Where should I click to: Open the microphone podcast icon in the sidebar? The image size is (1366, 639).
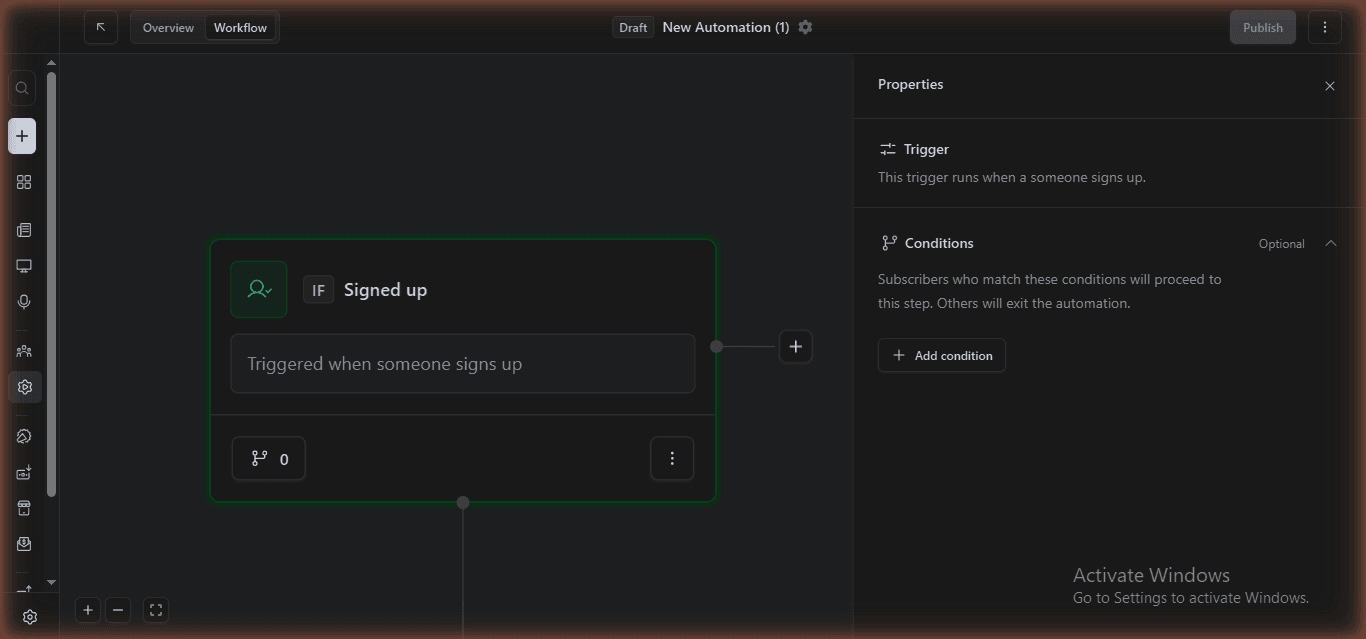pos(24,302)
